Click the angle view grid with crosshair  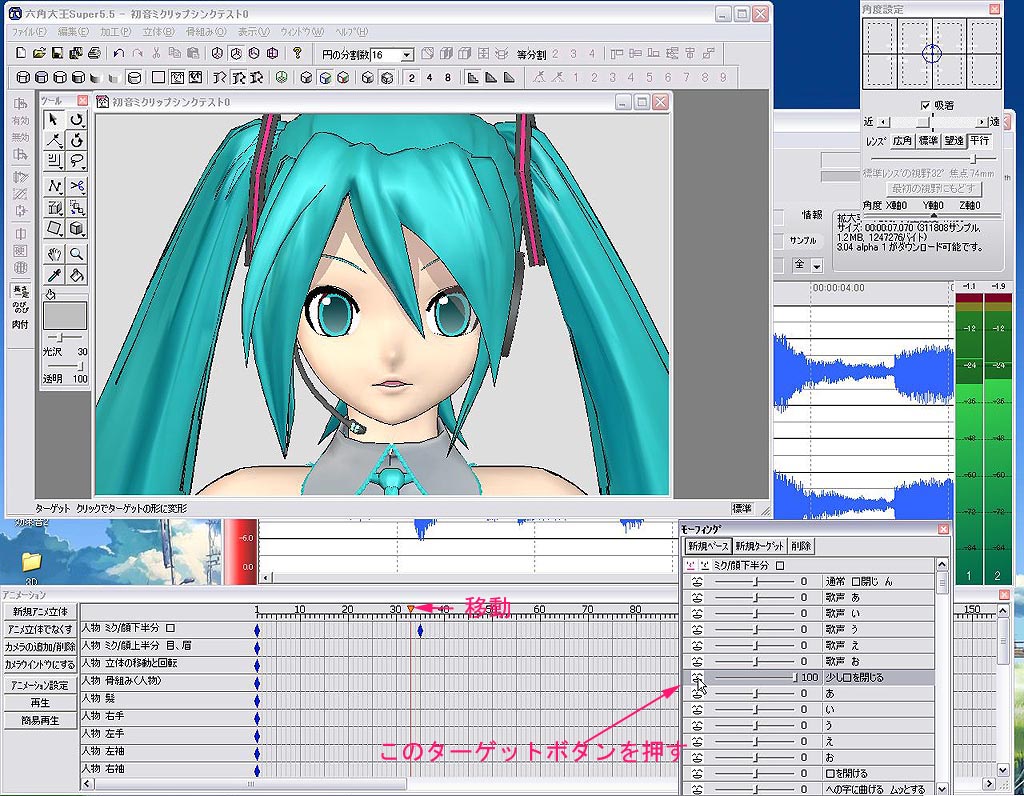[932, 54]
